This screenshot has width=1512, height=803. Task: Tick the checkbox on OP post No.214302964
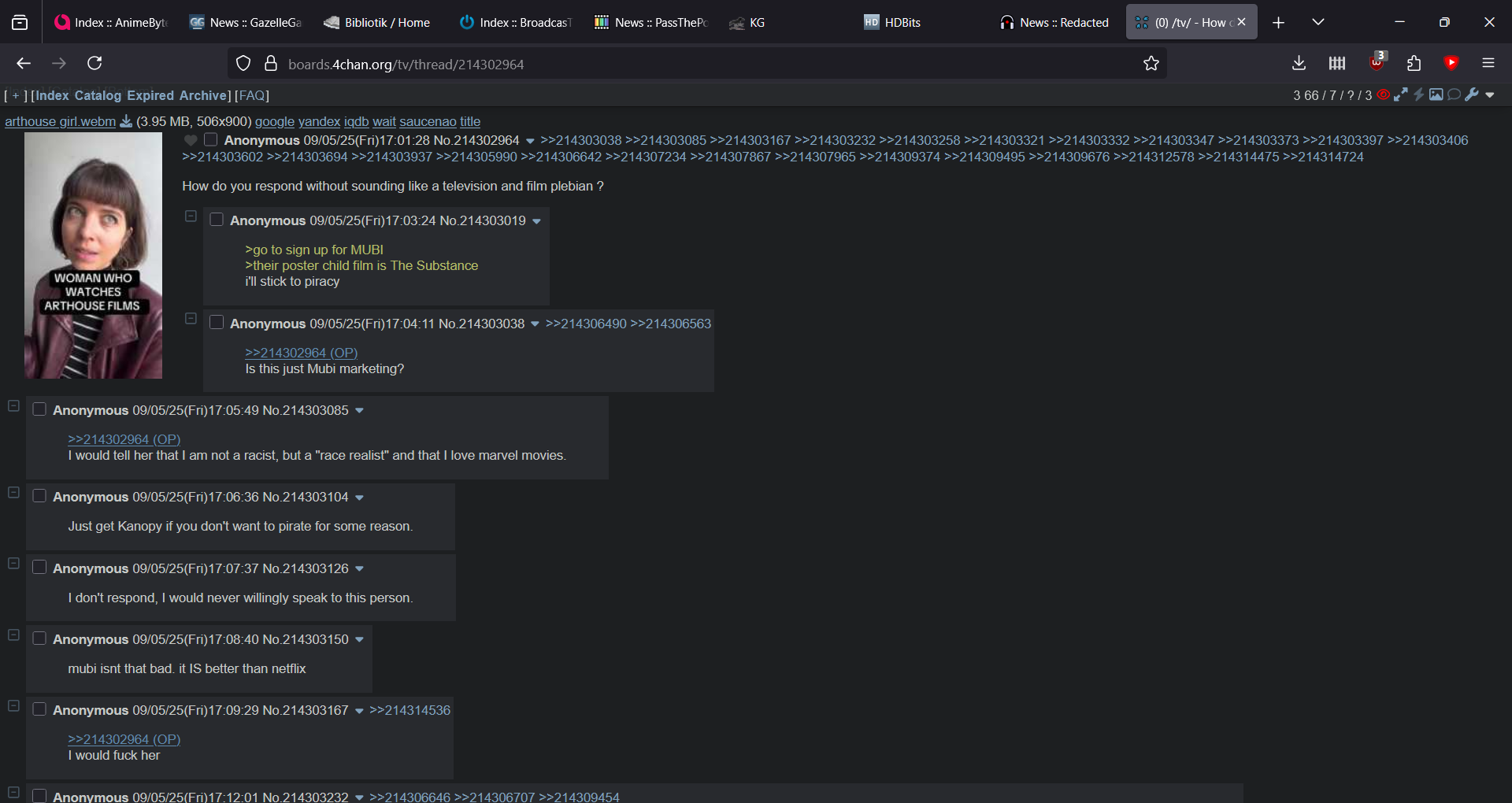[x=210, y=139]
